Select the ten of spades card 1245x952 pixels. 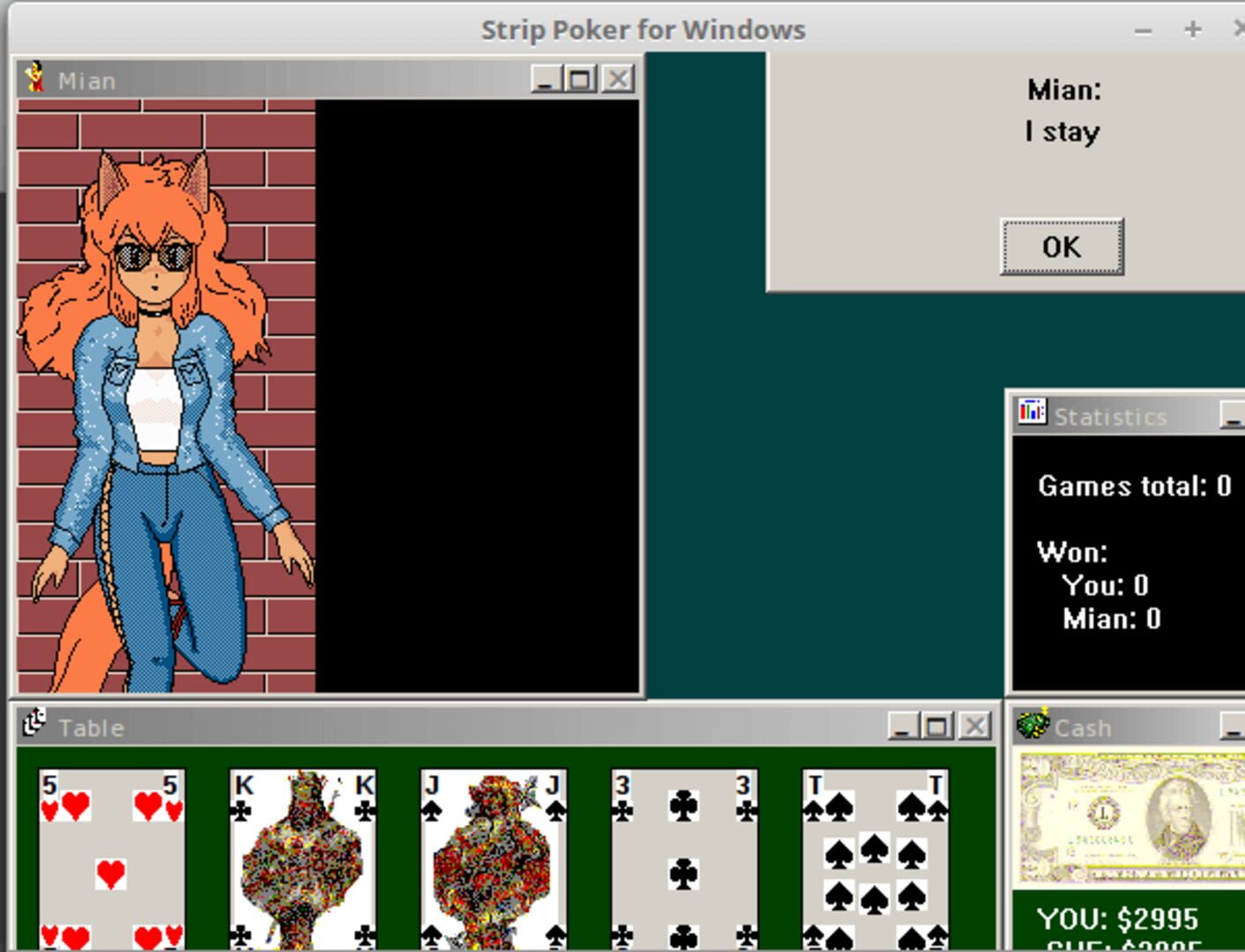876,859
